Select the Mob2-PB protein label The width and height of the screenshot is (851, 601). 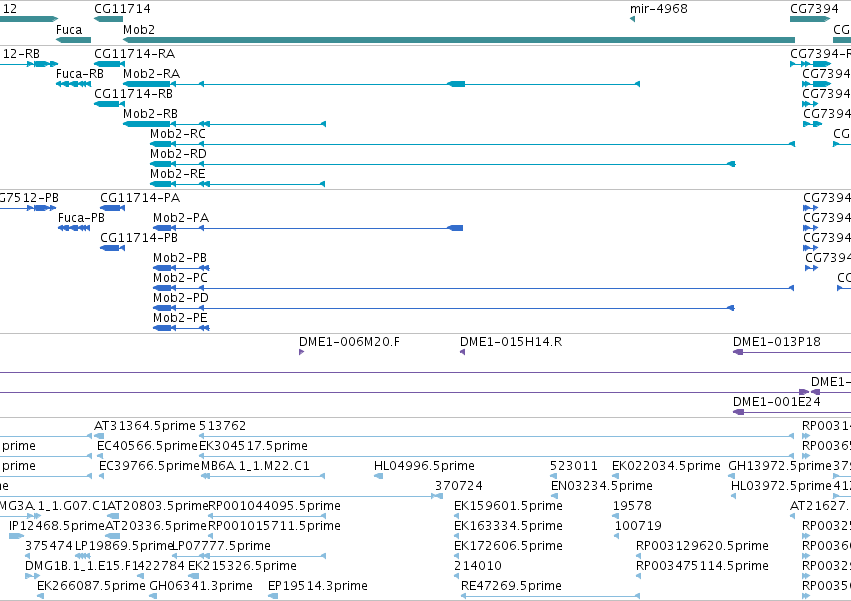pos(180,258)
